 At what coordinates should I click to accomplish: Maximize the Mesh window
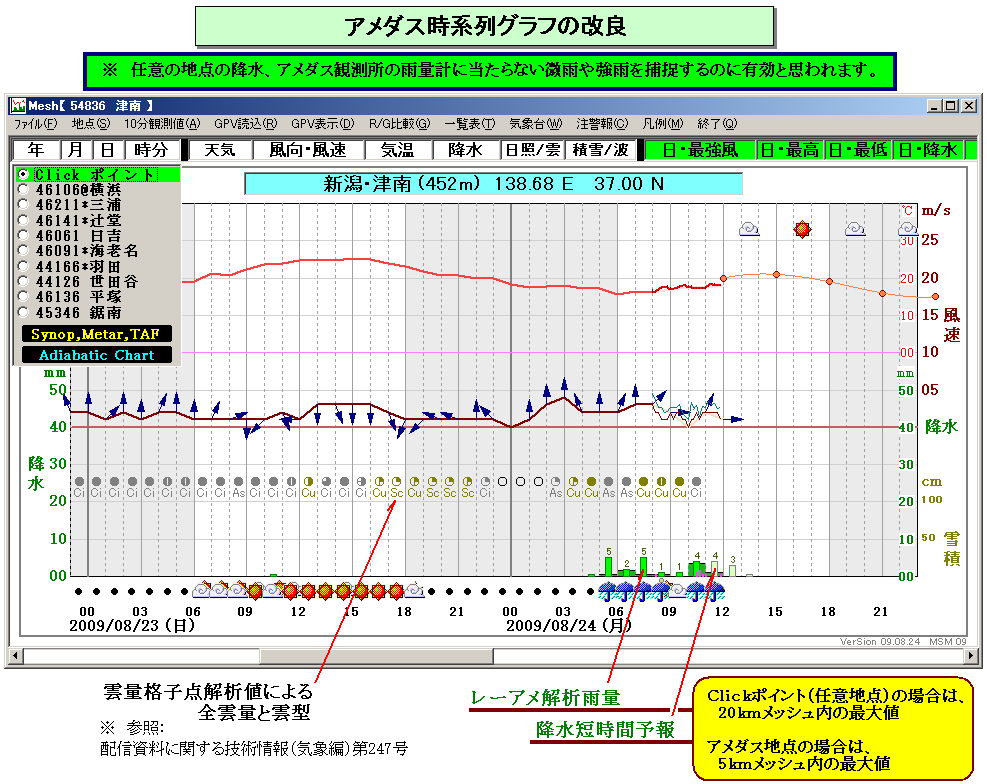pyautogui.click(x=950, y=106)
